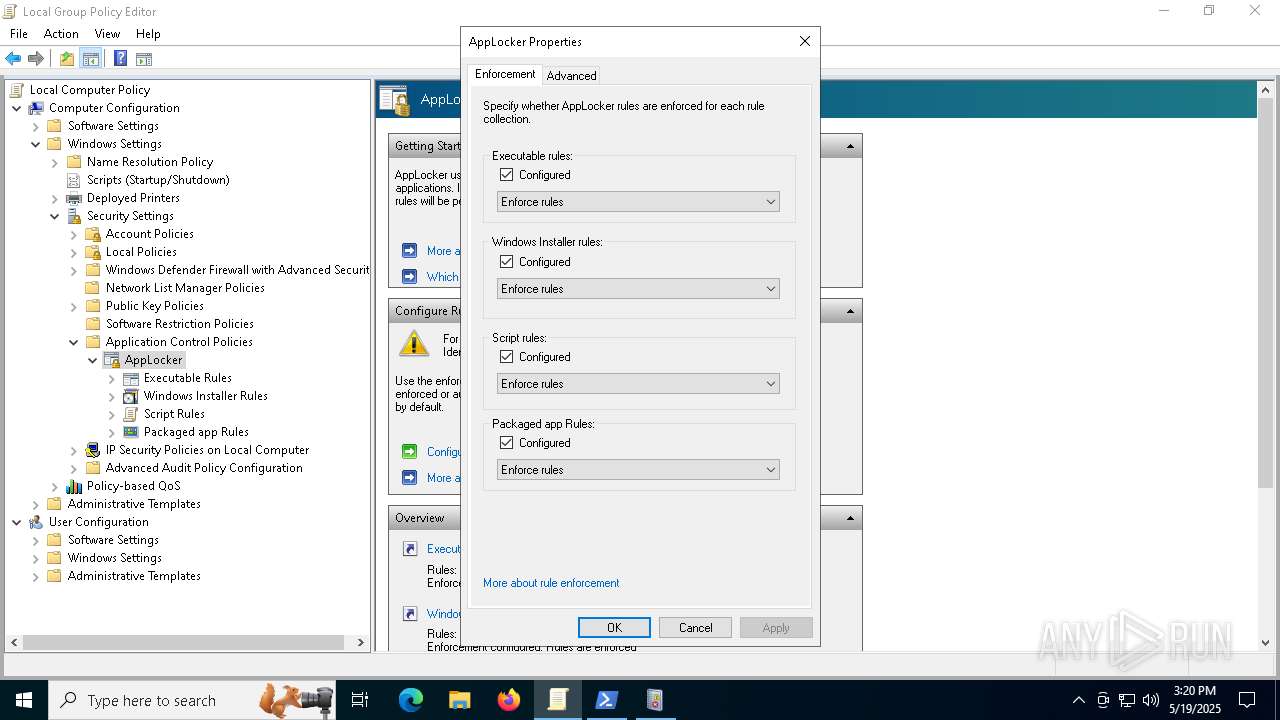Open the Script rules enforcement dropdown

(638, 384)
